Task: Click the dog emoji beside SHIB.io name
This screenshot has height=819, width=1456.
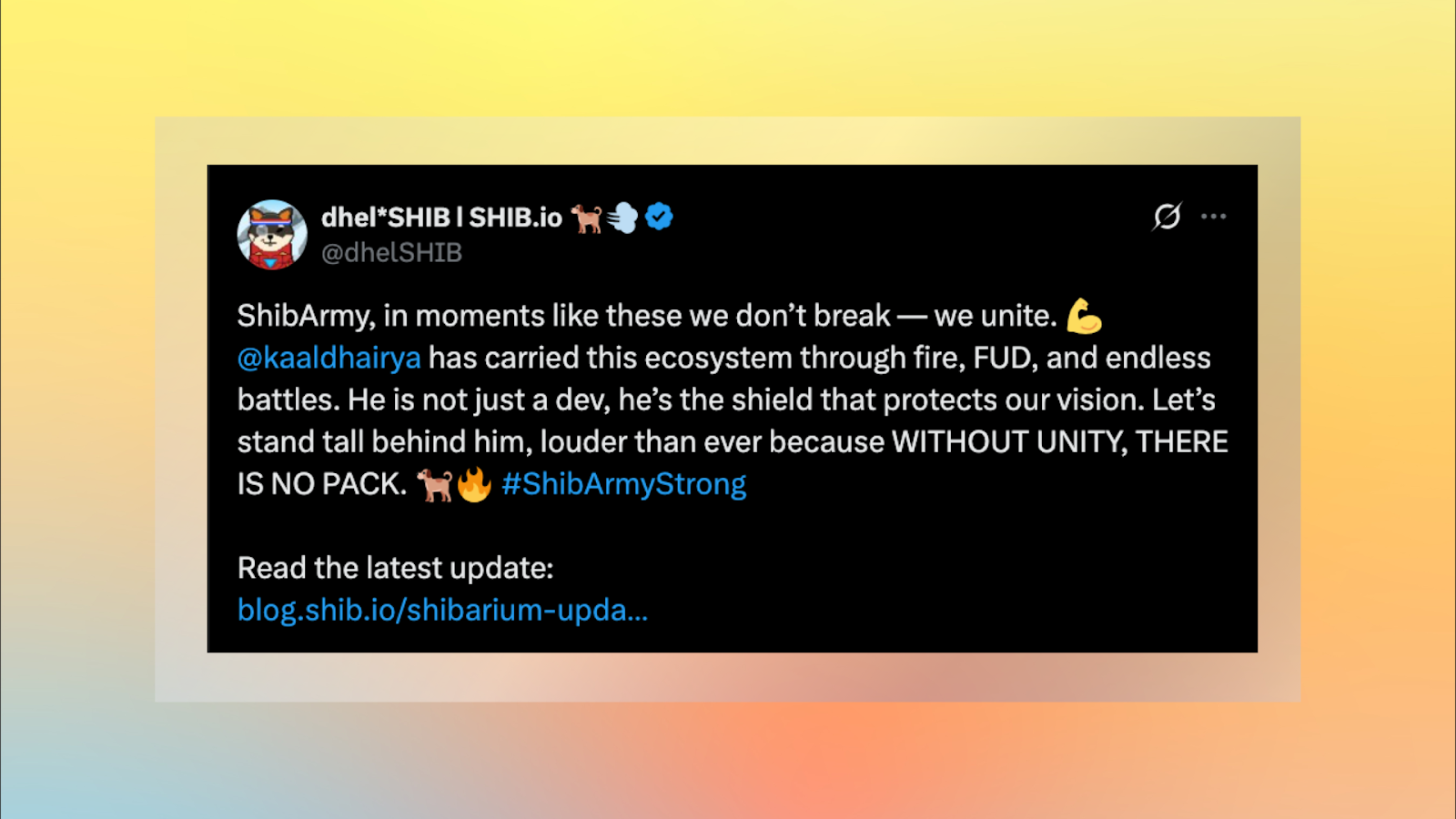Action: [586, 217]
